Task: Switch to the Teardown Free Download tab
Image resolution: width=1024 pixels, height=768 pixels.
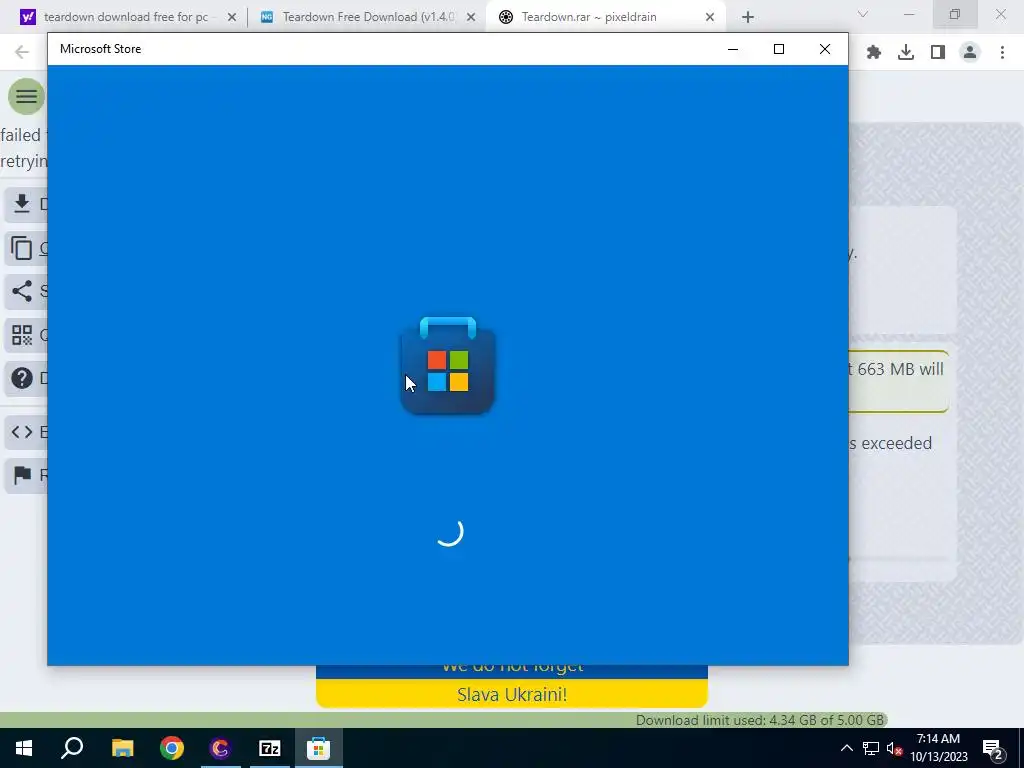Action: [367, 17]
